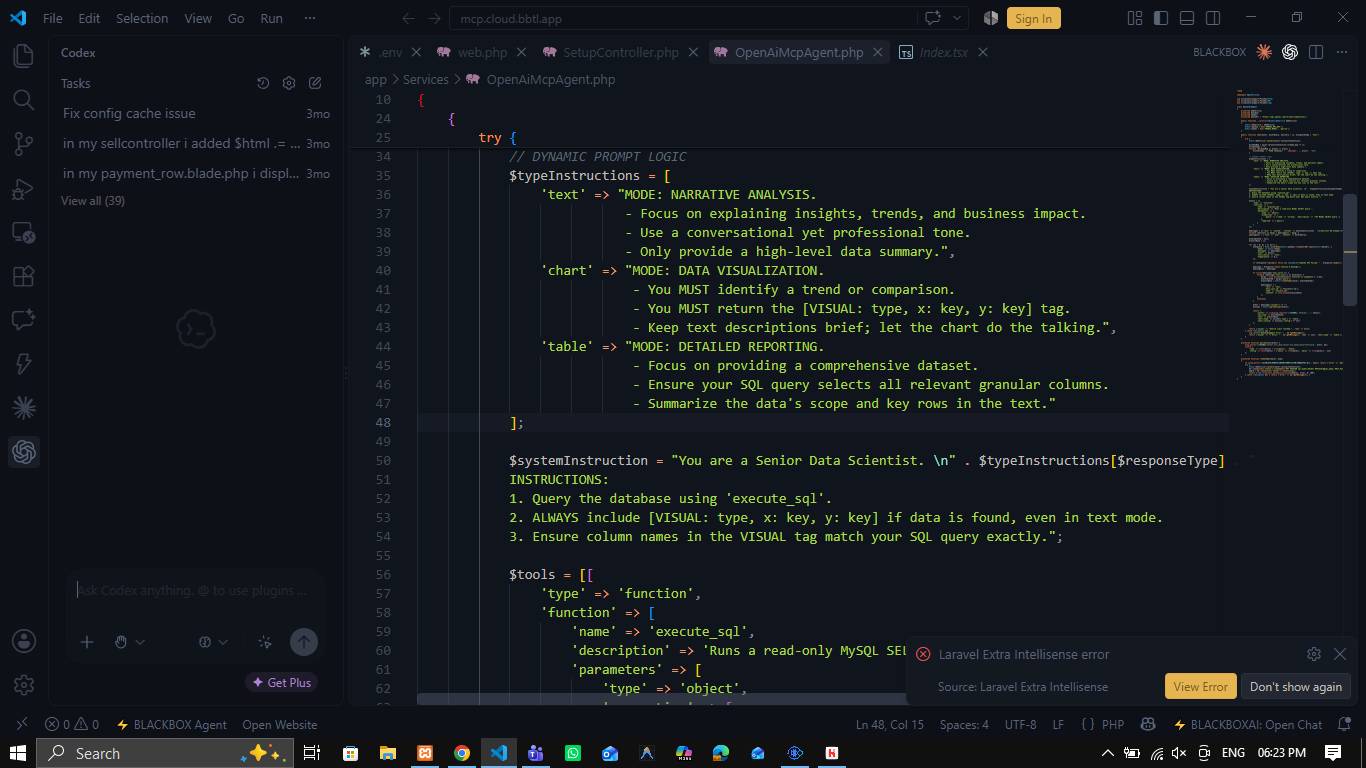1366x768 pixels.
Task: Toggle the secondary side bar layout button
Action: [1213, 18]
